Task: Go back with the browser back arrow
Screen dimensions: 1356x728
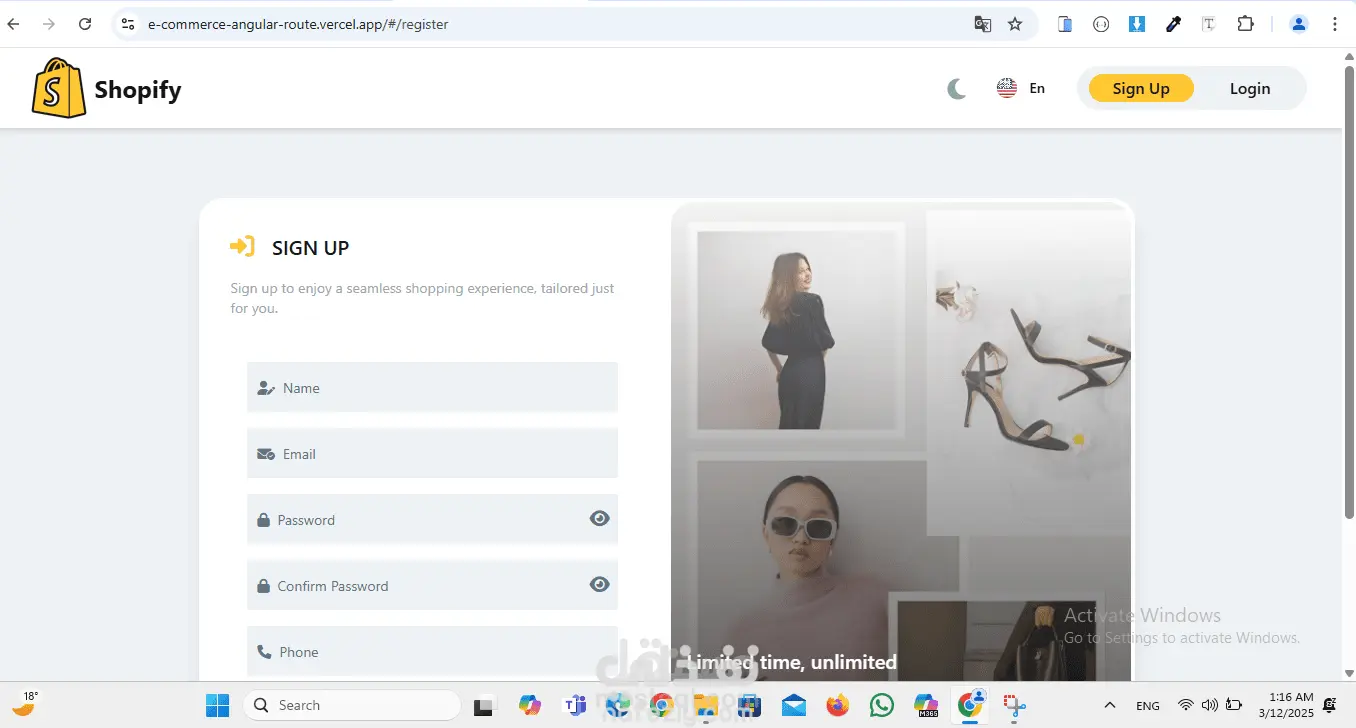Action: click(x=14, y=24)
